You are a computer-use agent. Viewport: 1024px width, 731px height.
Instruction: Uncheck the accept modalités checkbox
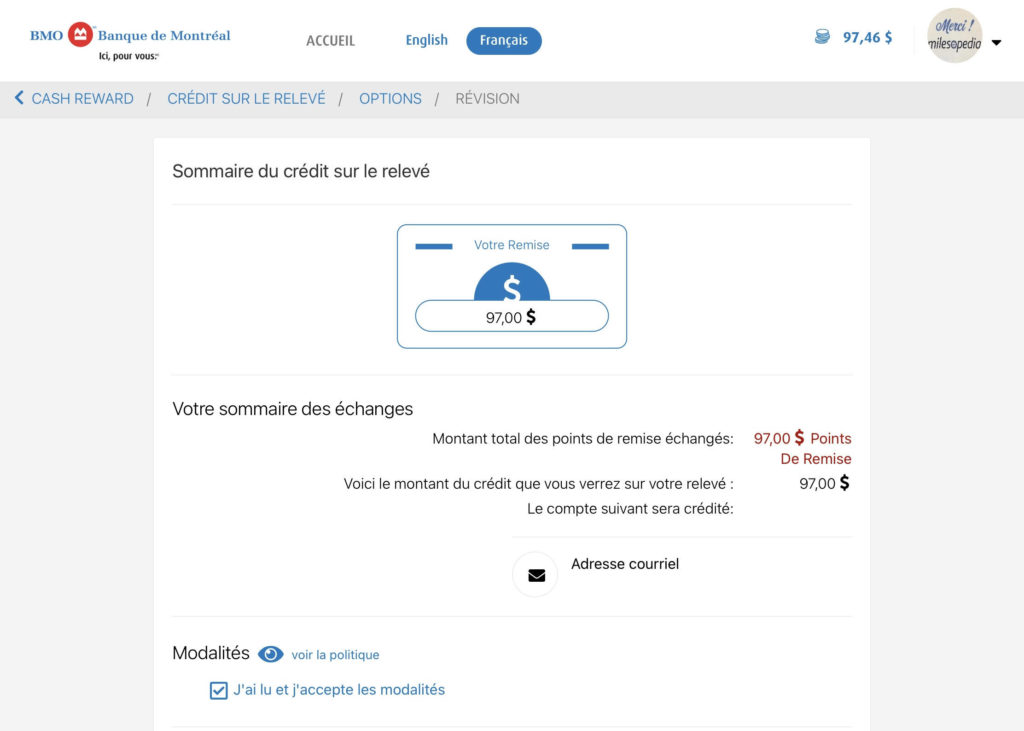(x=218, y=690)
